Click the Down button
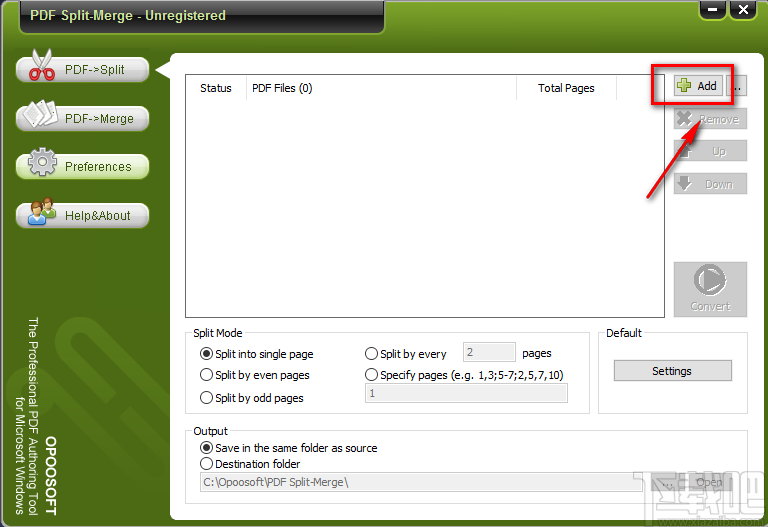This screenshot has height=527, width=768. 710,184
